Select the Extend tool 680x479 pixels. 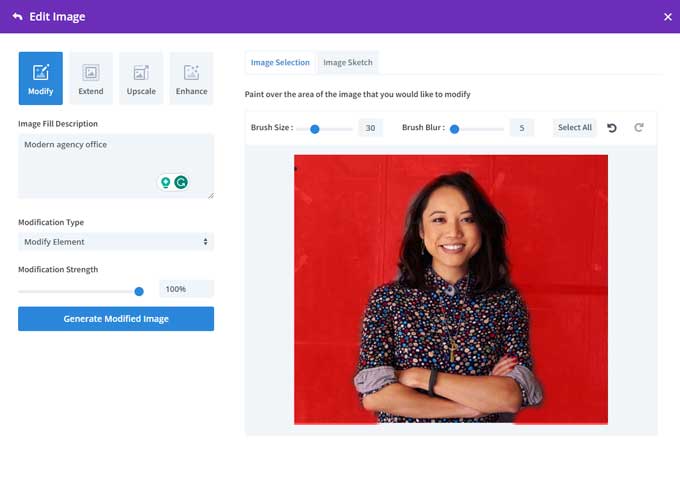(x=91, y=78)
